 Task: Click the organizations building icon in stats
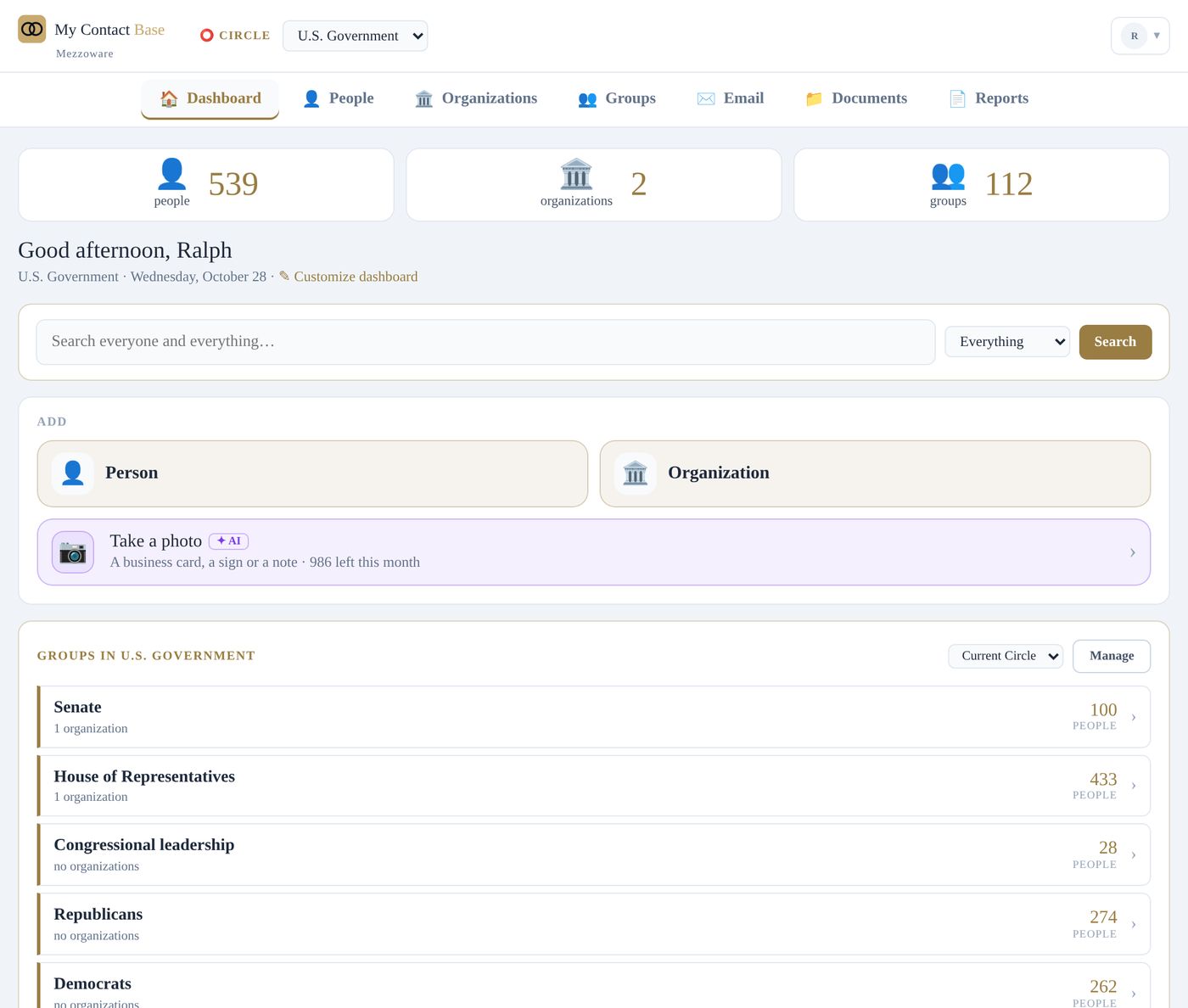coord(576,174)
